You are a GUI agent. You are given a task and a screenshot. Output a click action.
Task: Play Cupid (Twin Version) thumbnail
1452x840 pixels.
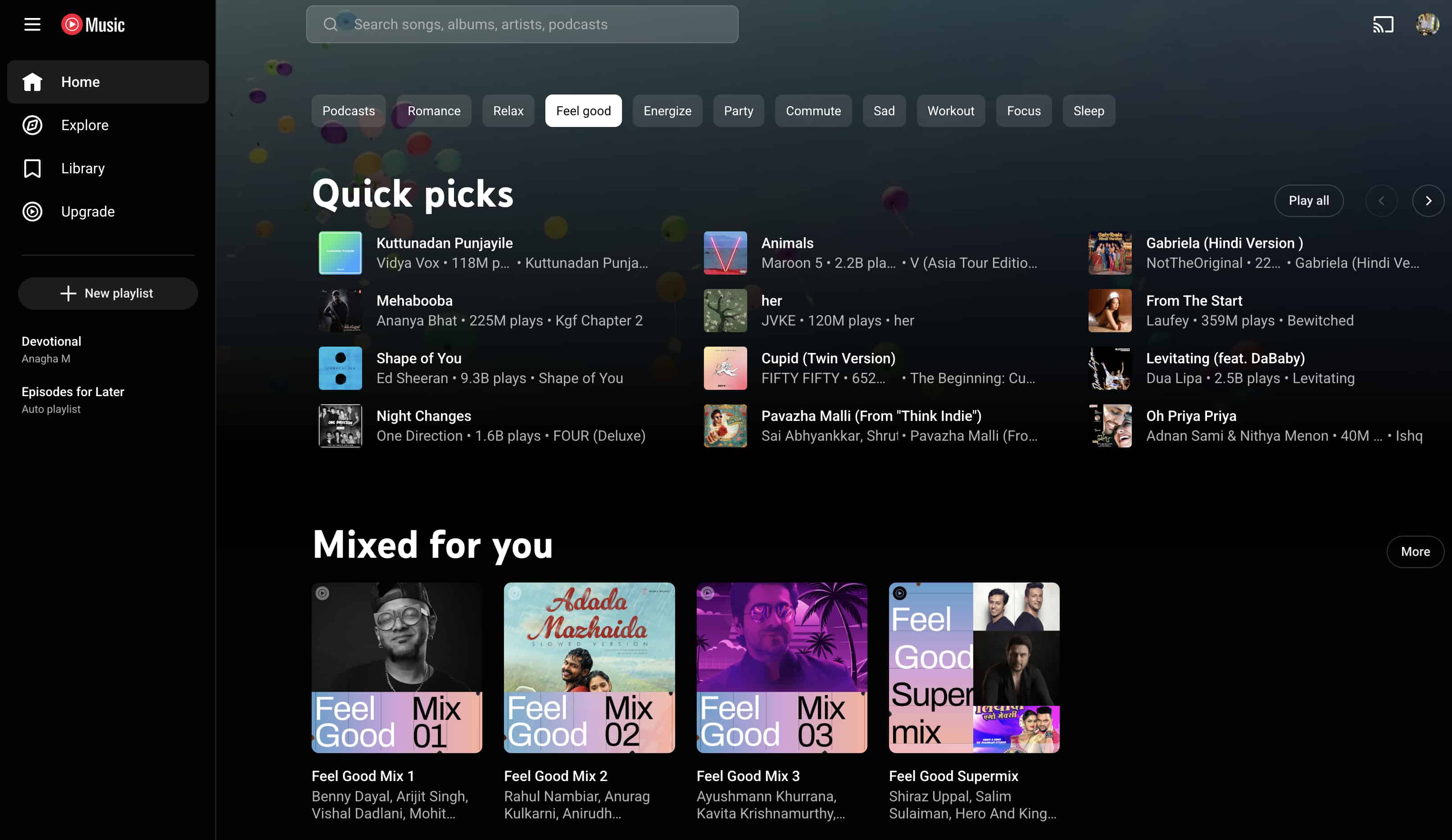(726, 368)
